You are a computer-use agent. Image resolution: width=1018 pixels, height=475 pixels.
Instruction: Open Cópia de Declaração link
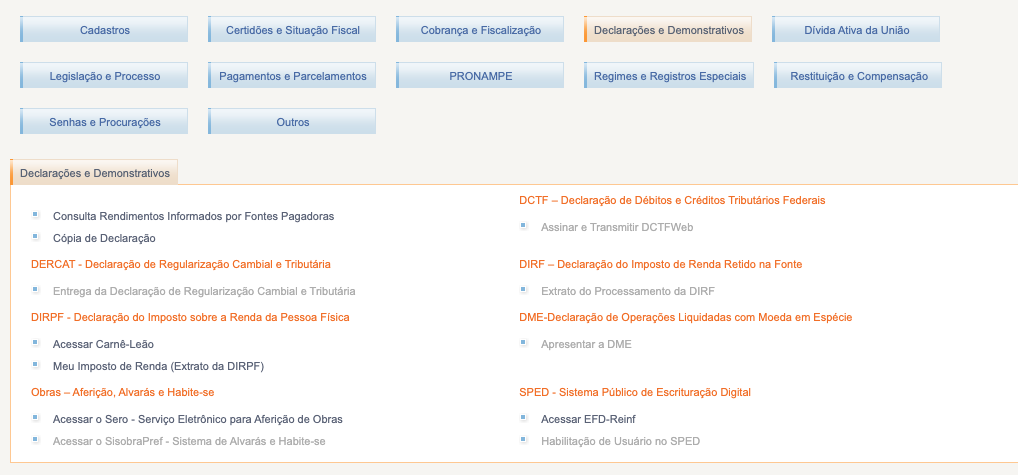click(104, 238)
